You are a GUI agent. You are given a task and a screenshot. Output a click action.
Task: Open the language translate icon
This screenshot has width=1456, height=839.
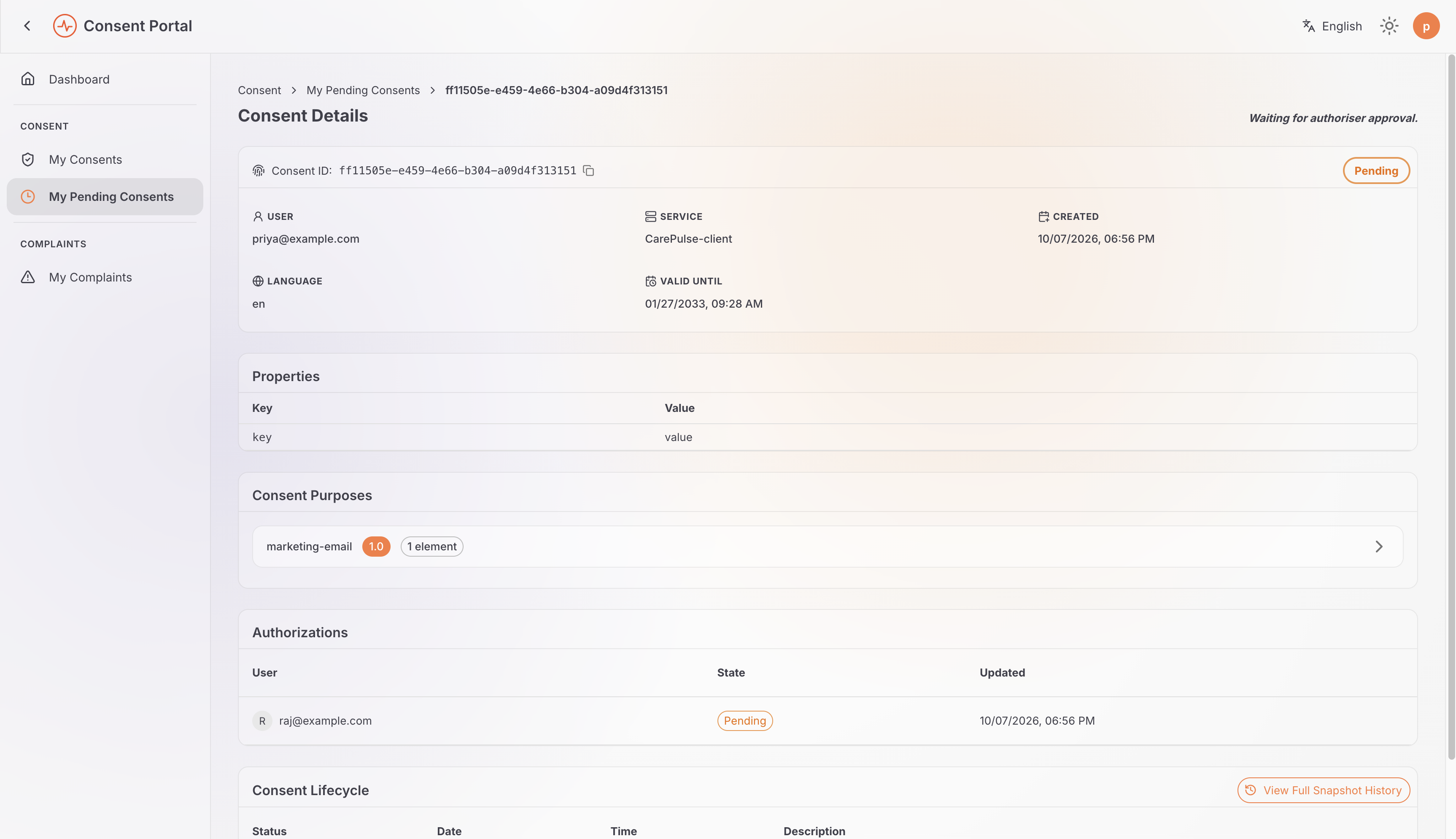[1309, 26]
